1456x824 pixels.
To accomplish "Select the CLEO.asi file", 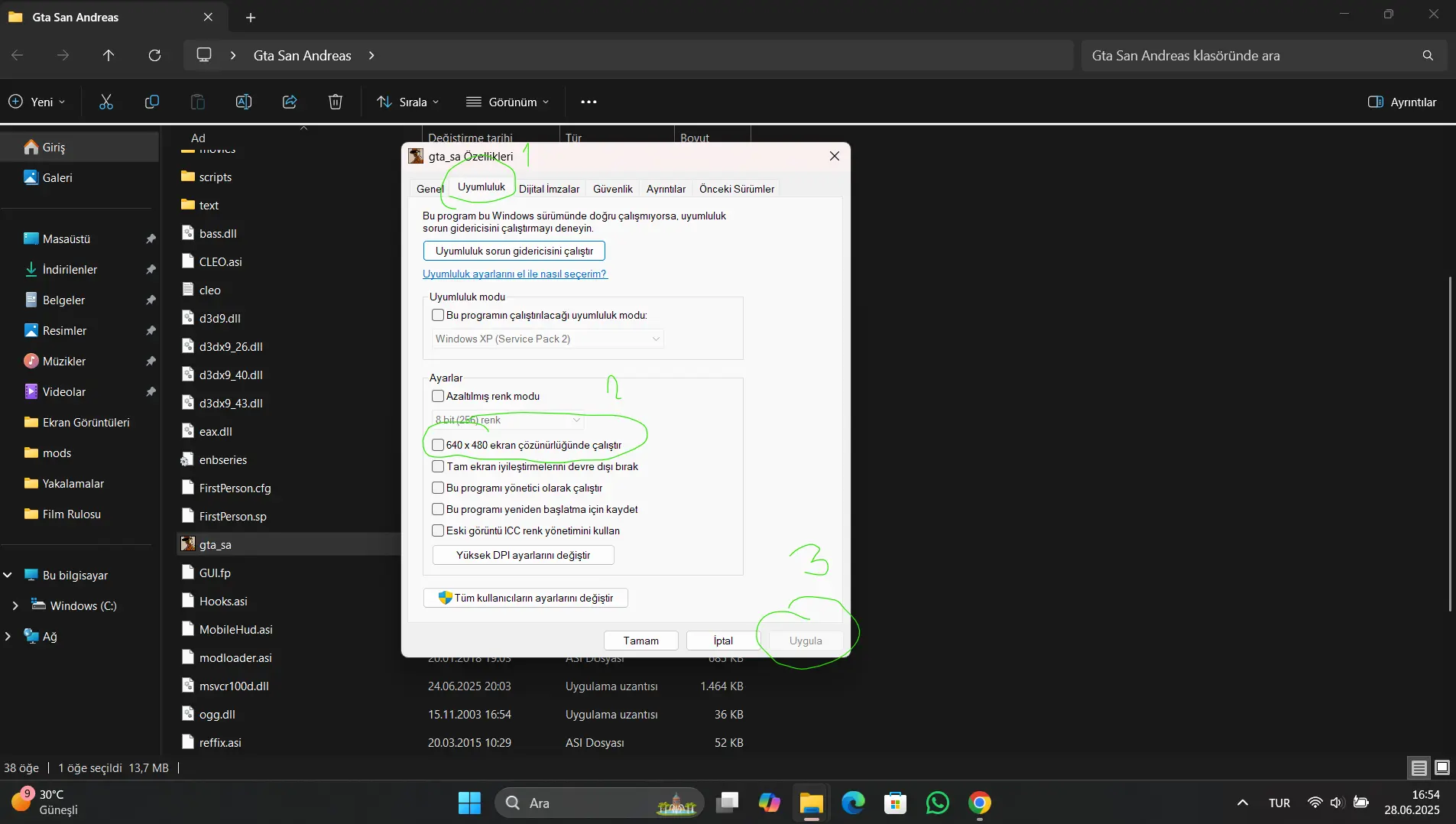I will (x=220, y=261).
